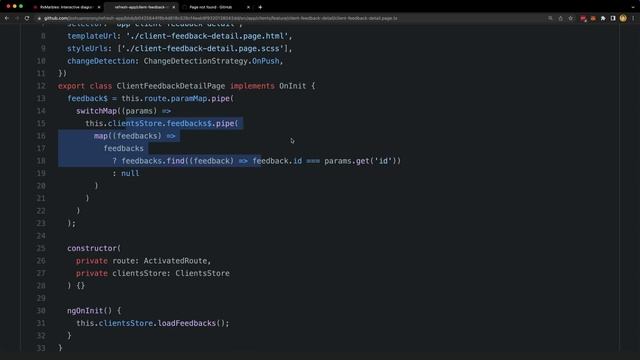Image resolution: width=640 pixels, height=360 pixels.
Task: Click 'ChangeDetectionStrategy' on line 10
Action: [196, 61]
